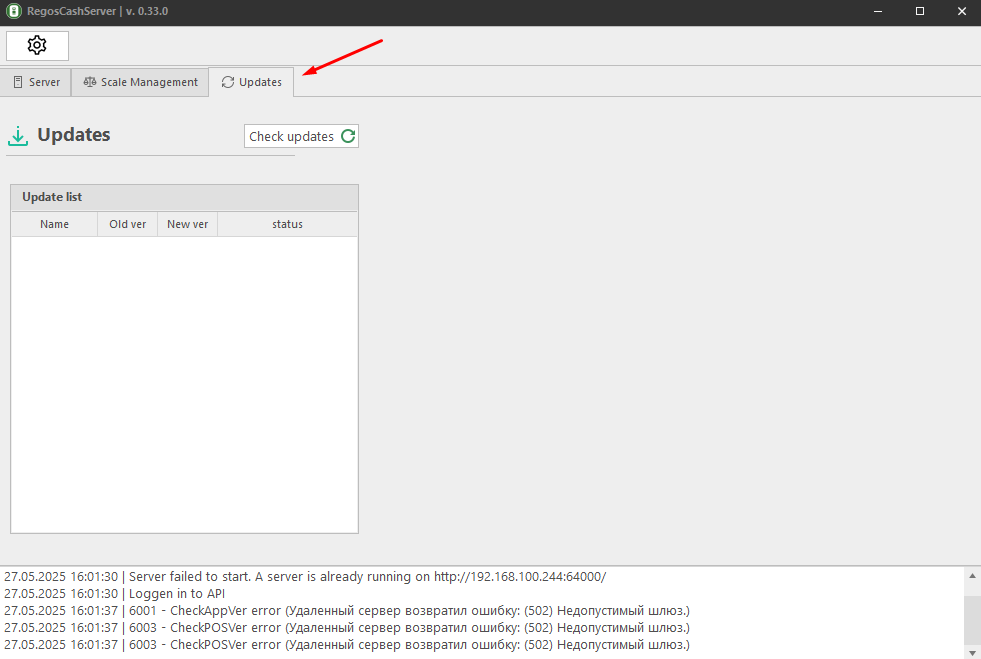Image resolution: width=981 pixels, height=659 pixels.
Task: Click inside the empty update list area
Action: coord(184,384)
